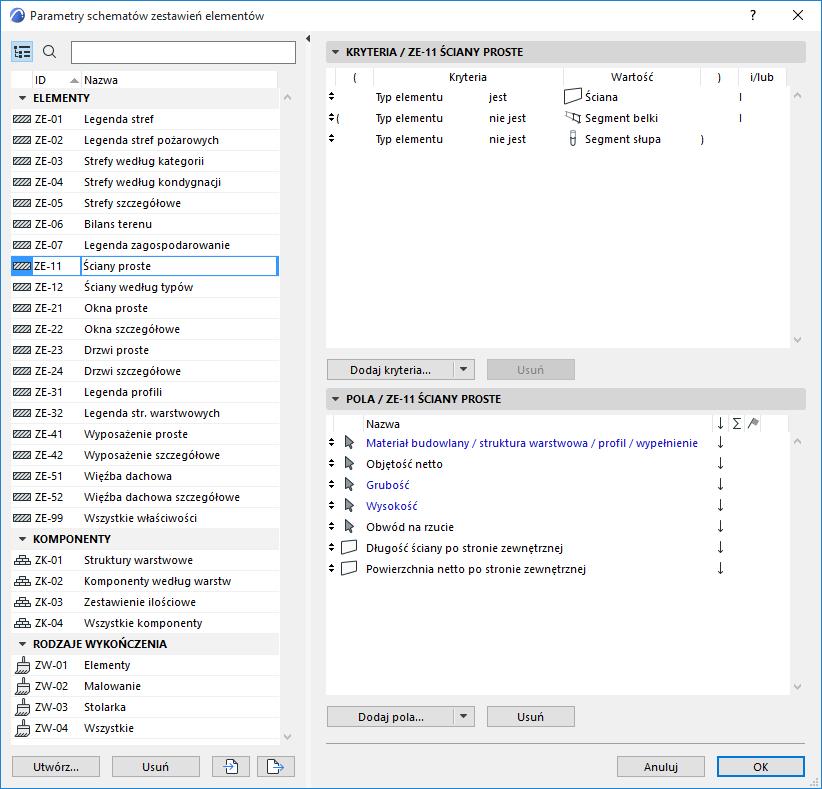Collapse the left panel with splitter arrow

(308, 38)
